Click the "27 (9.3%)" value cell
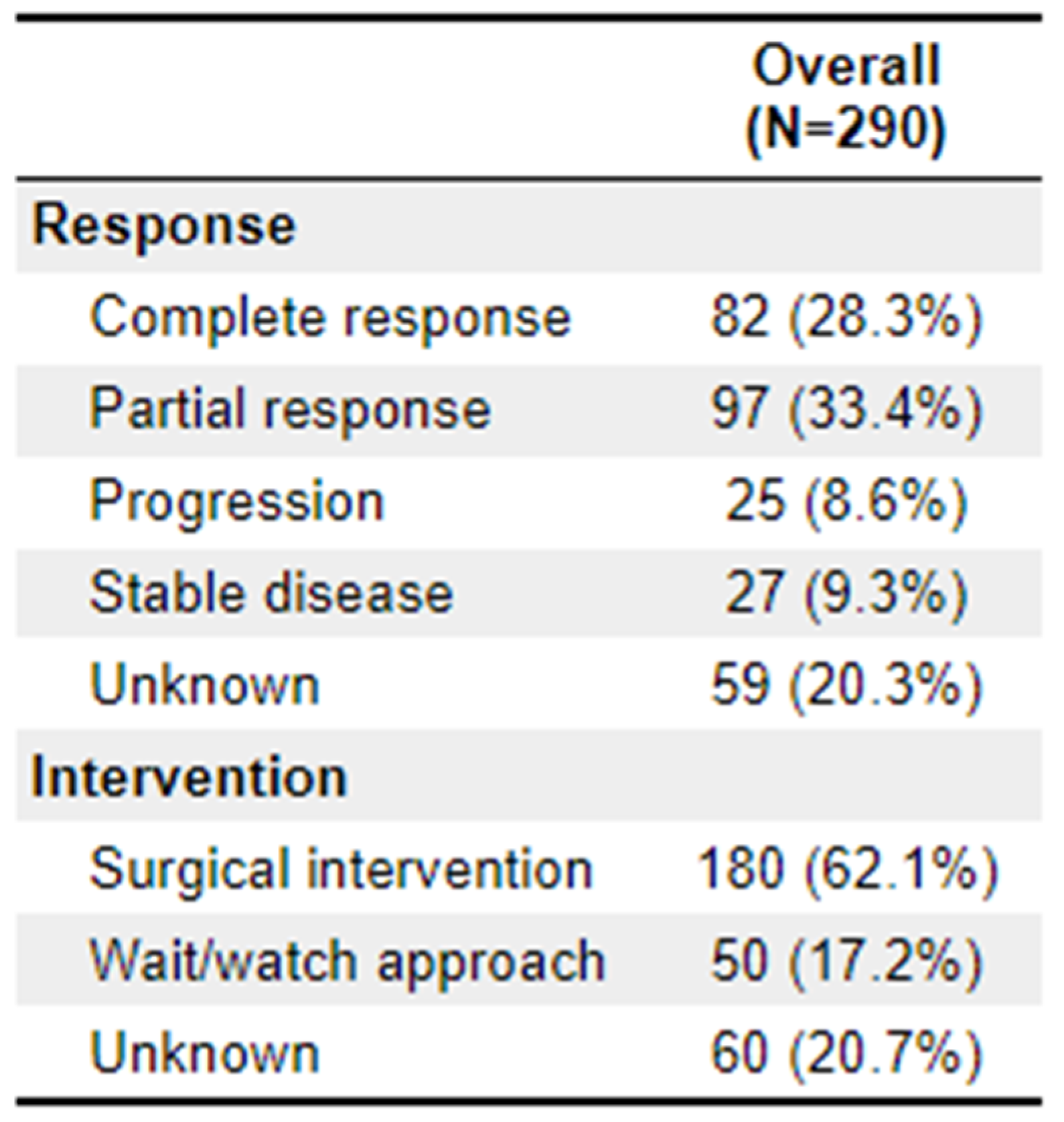 [846, 593]
